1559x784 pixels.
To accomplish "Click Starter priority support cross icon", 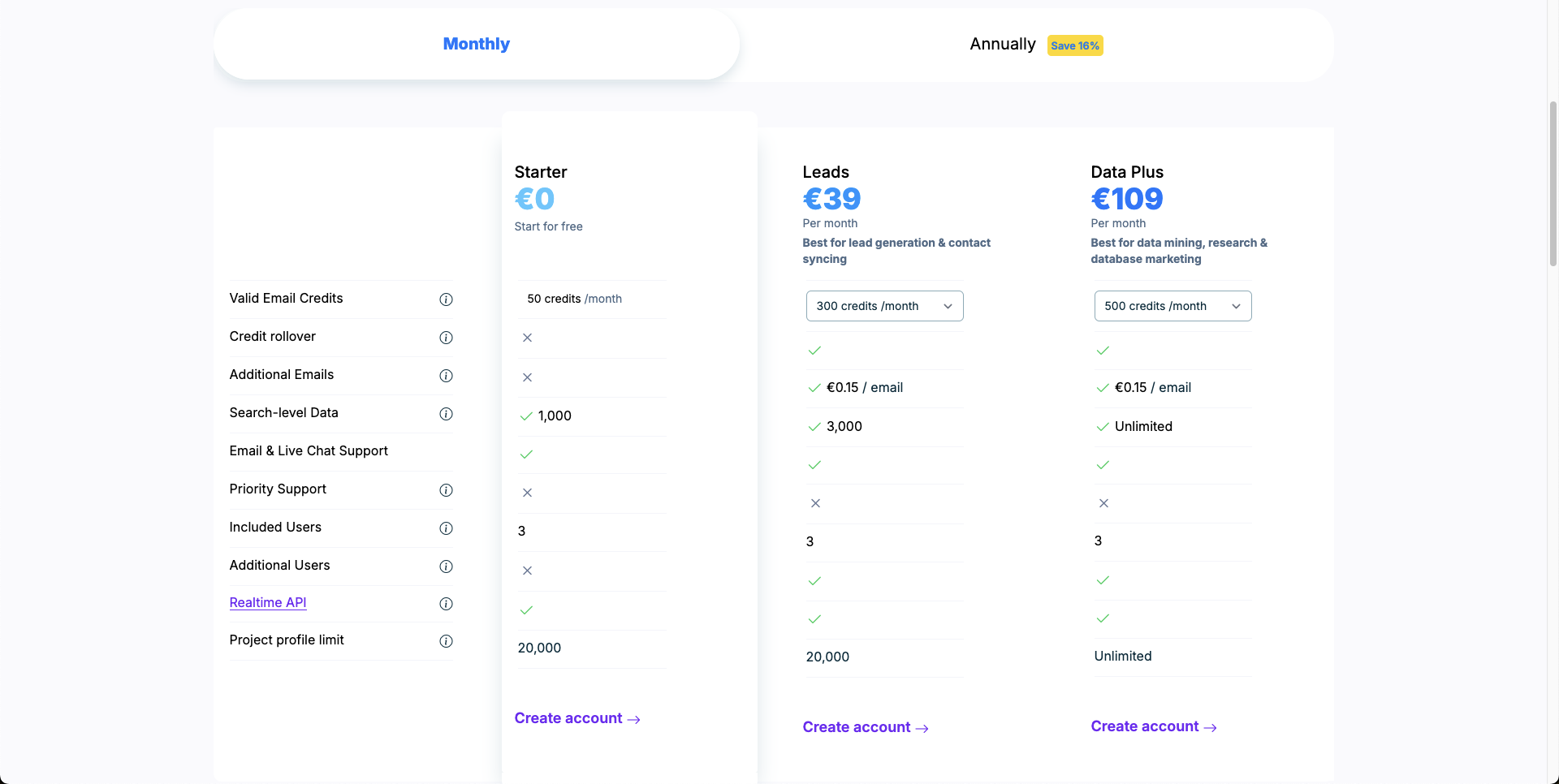I will click(527, 493).
